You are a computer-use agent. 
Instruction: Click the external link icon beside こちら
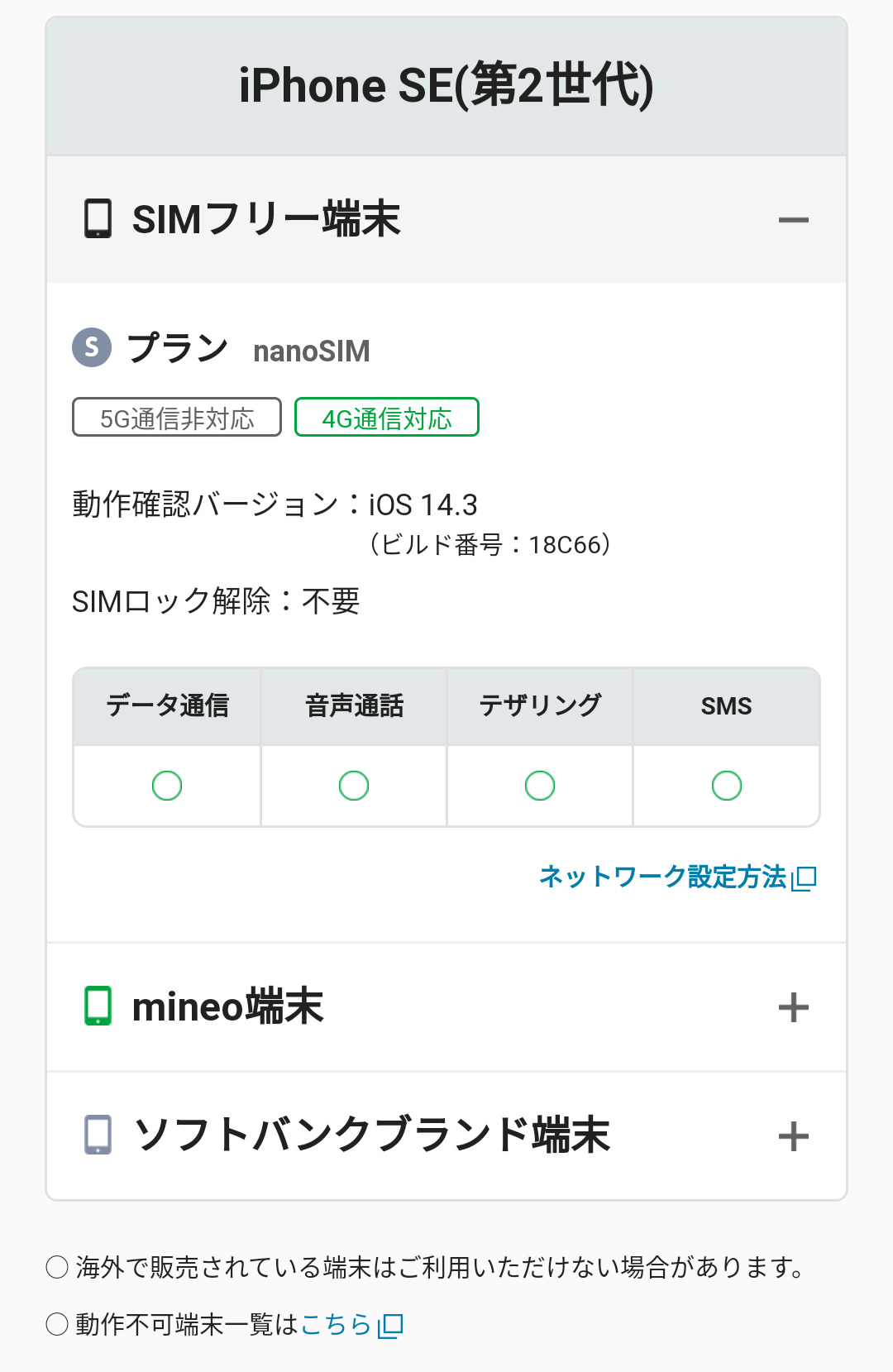[390, 1326]
